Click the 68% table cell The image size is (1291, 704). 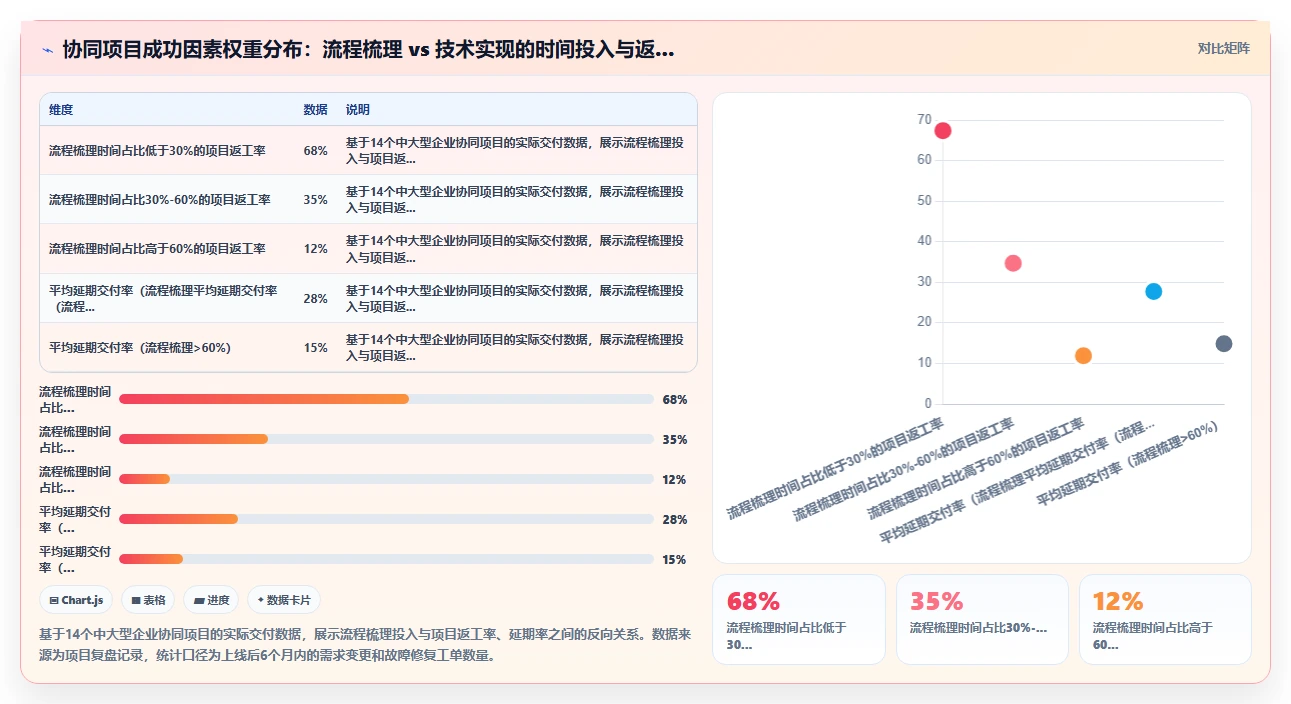pyautogui.click(x=315, y=151)
